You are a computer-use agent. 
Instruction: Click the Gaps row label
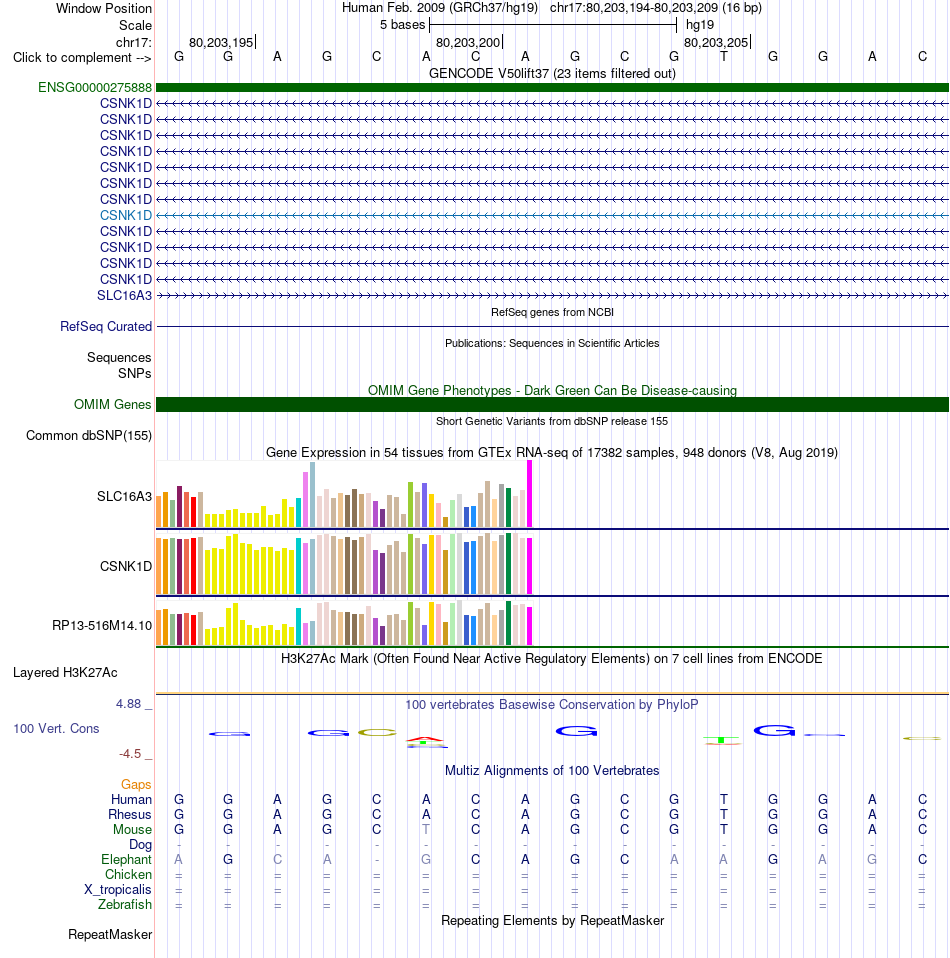click(136, 784)
